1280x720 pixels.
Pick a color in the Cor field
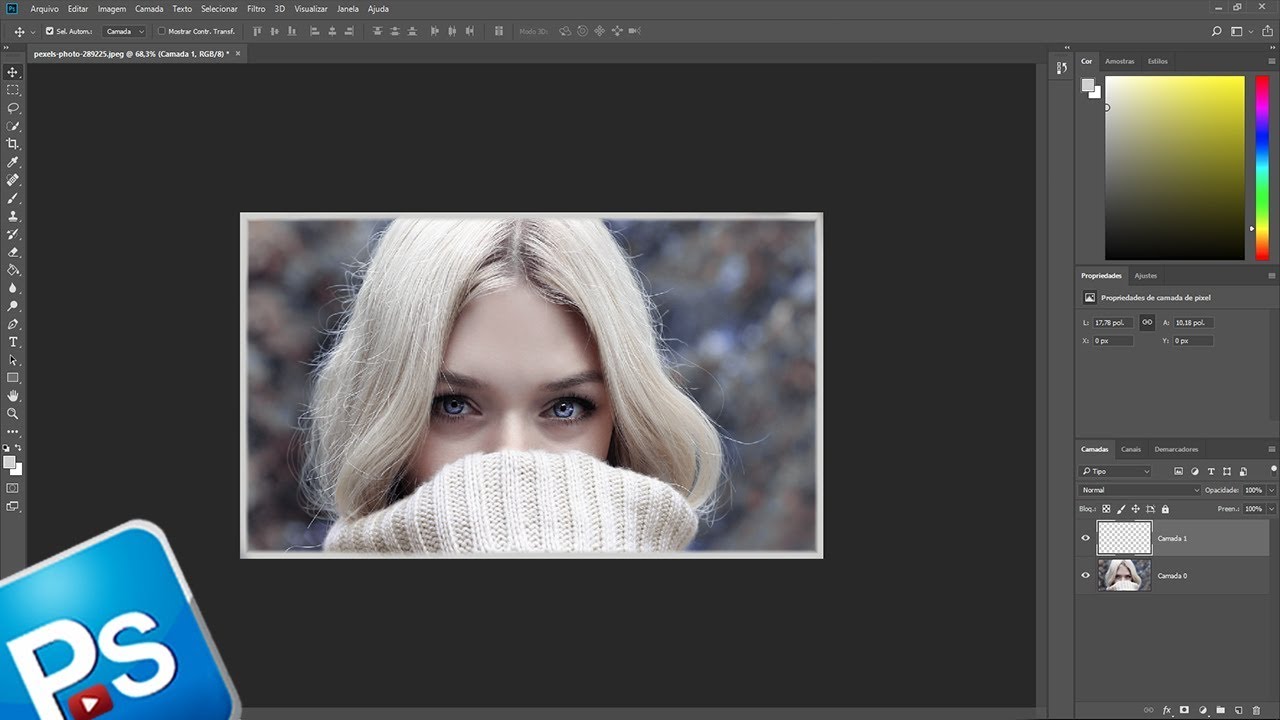[1175, 168]
